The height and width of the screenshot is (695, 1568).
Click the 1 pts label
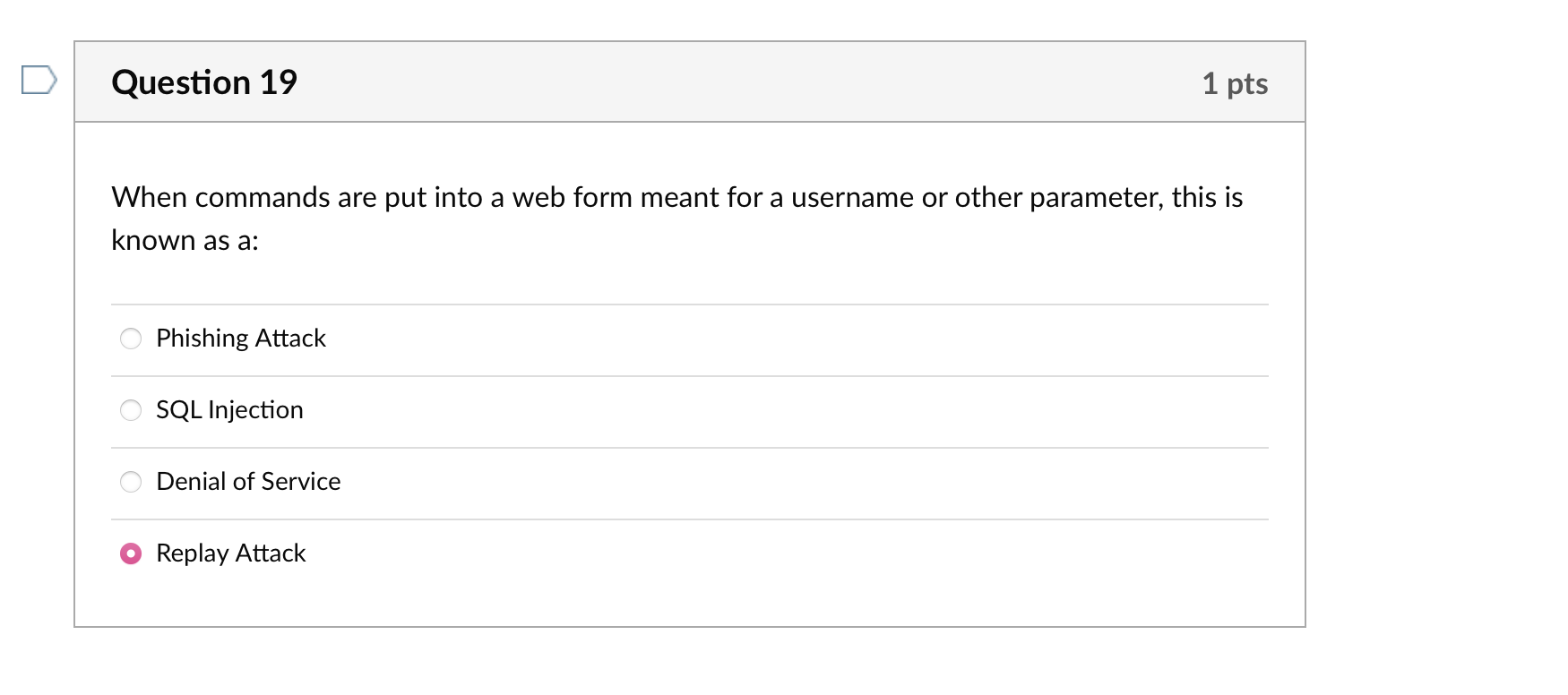click(1236, 82)
